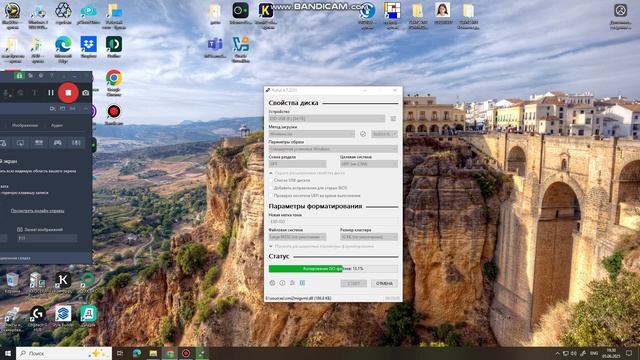The width and height of the screenshot is (640, 360).
Task: Select rectangle area recording mode in Bandicam
Action: click(3, 142)
